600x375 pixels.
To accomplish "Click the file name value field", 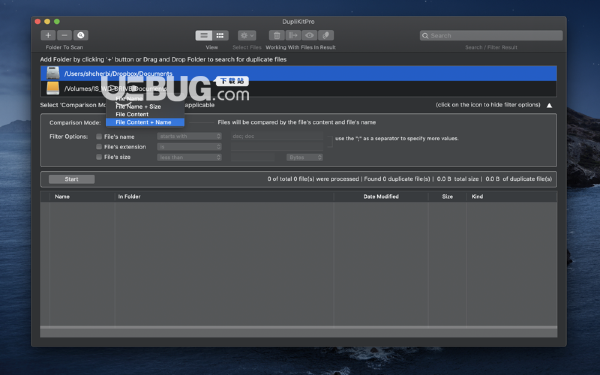I will coord(277,136).
